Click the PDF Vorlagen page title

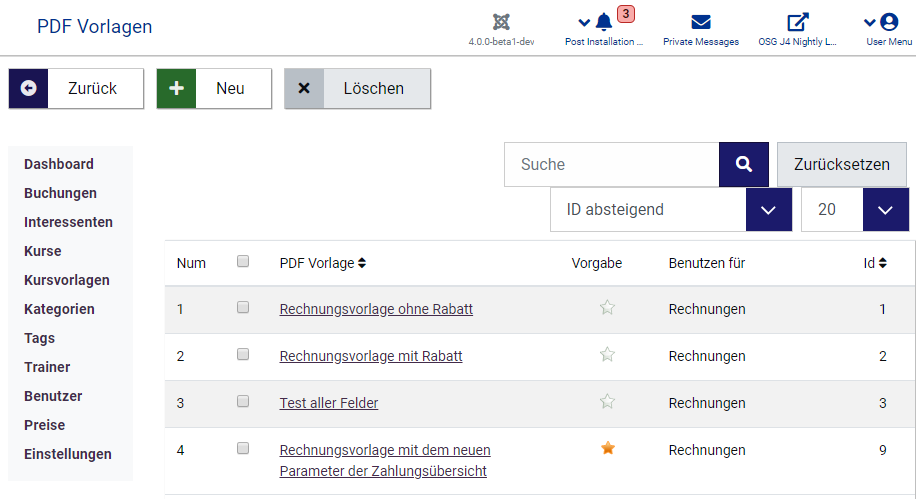click(95, 27)
